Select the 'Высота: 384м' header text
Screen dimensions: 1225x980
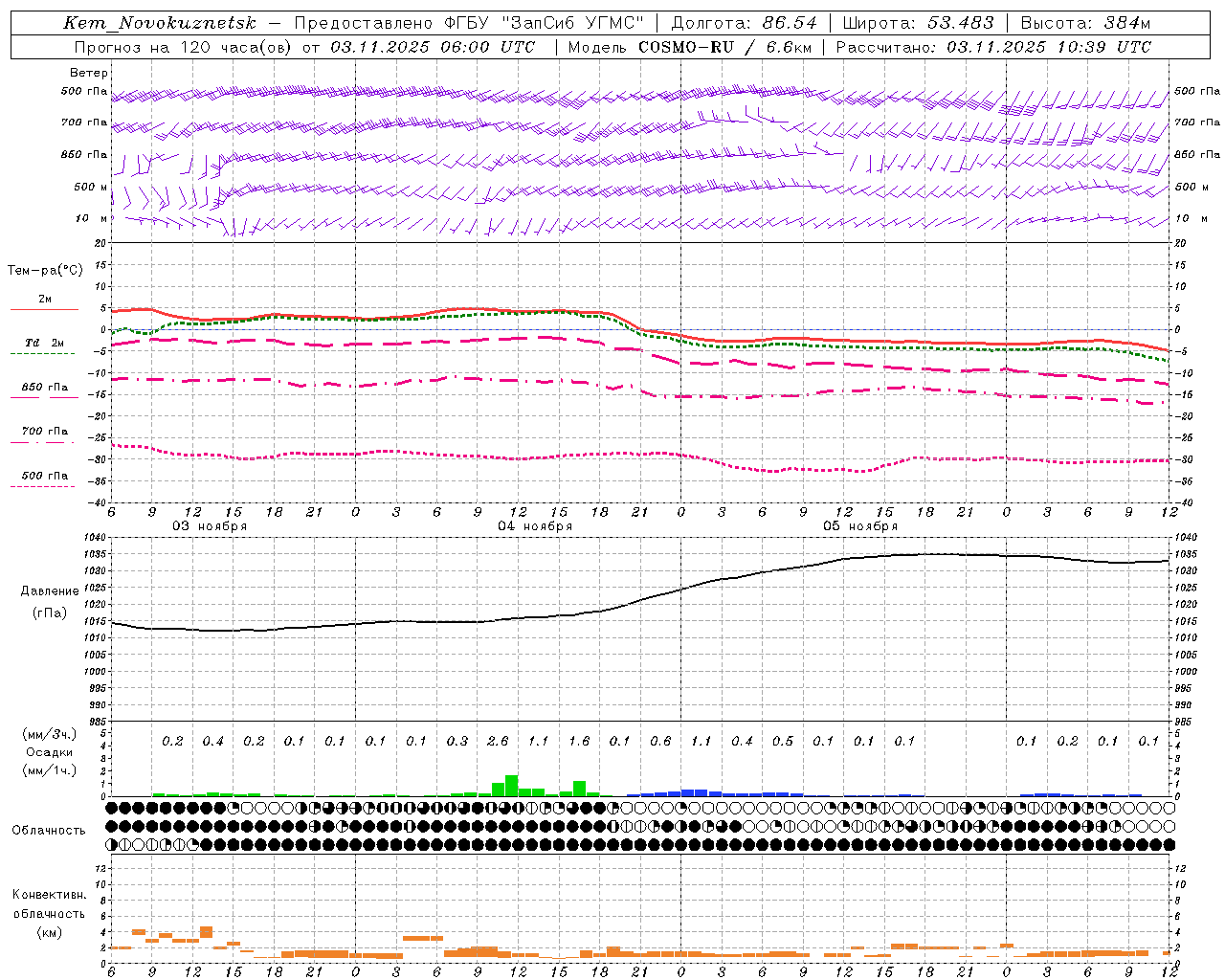[x=1085, y=23]
